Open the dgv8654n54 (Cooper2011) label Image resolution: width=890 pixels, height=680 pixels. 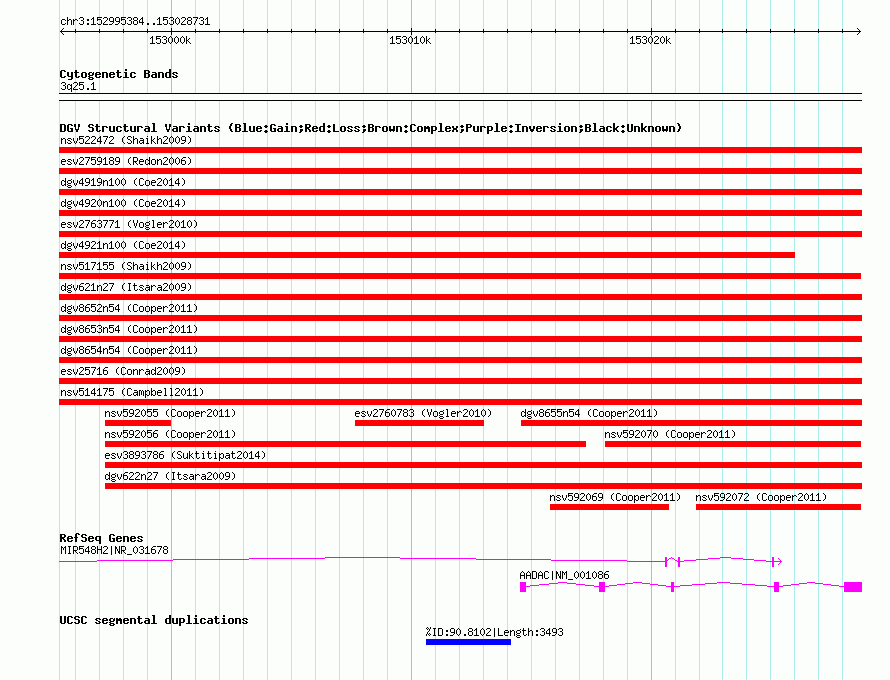[x=129, y=350]
